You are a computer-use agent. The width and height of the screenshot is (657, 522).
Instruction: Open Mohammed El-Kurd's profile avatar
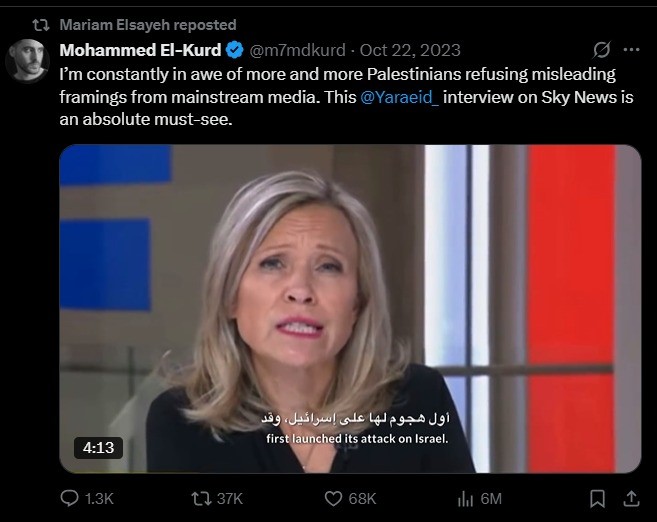(27, 60)
